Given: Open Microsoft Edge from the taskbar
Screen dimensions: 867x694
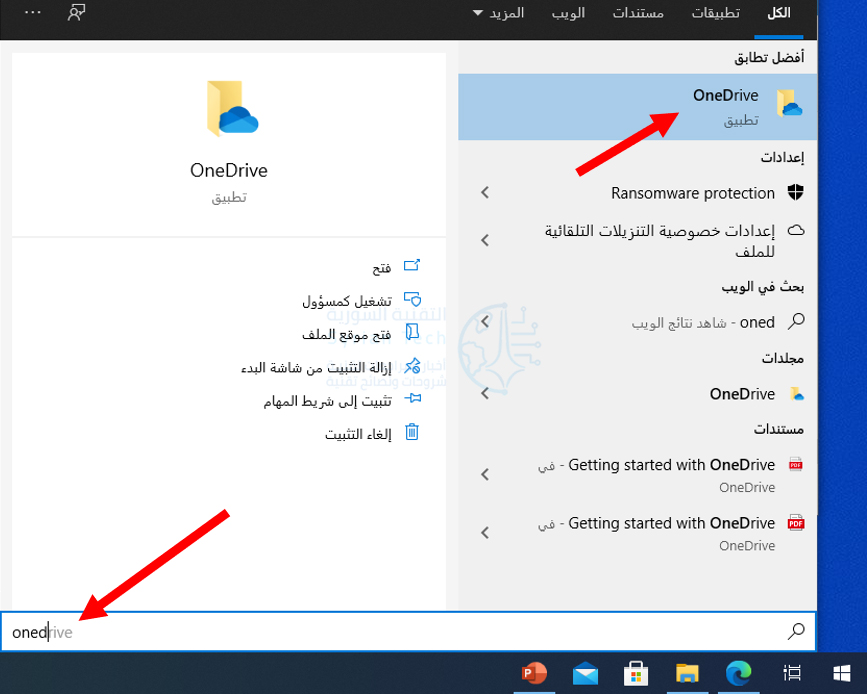Looking at the screenshot, I should pyautogui.click(x=738, y=673).
